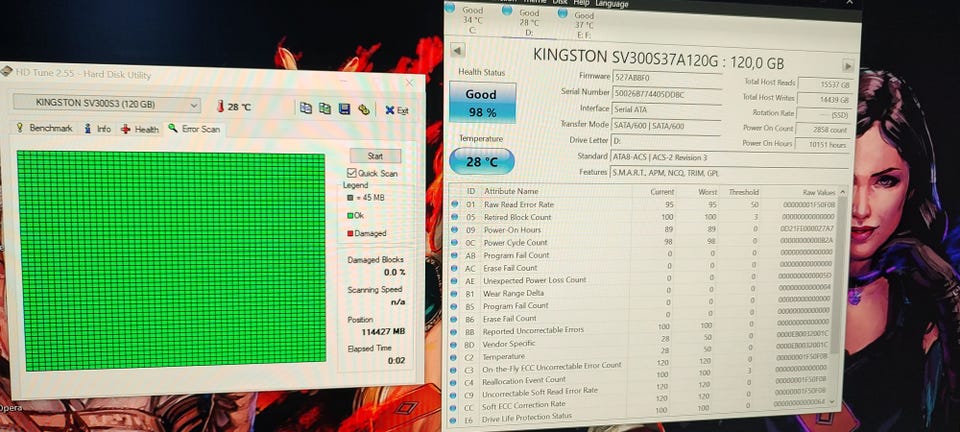Image resolution: width=960 pixels, height=432 pixels.
Task: Select drive E: F: Good 37 °C
Action: click(x=583, y=24)
